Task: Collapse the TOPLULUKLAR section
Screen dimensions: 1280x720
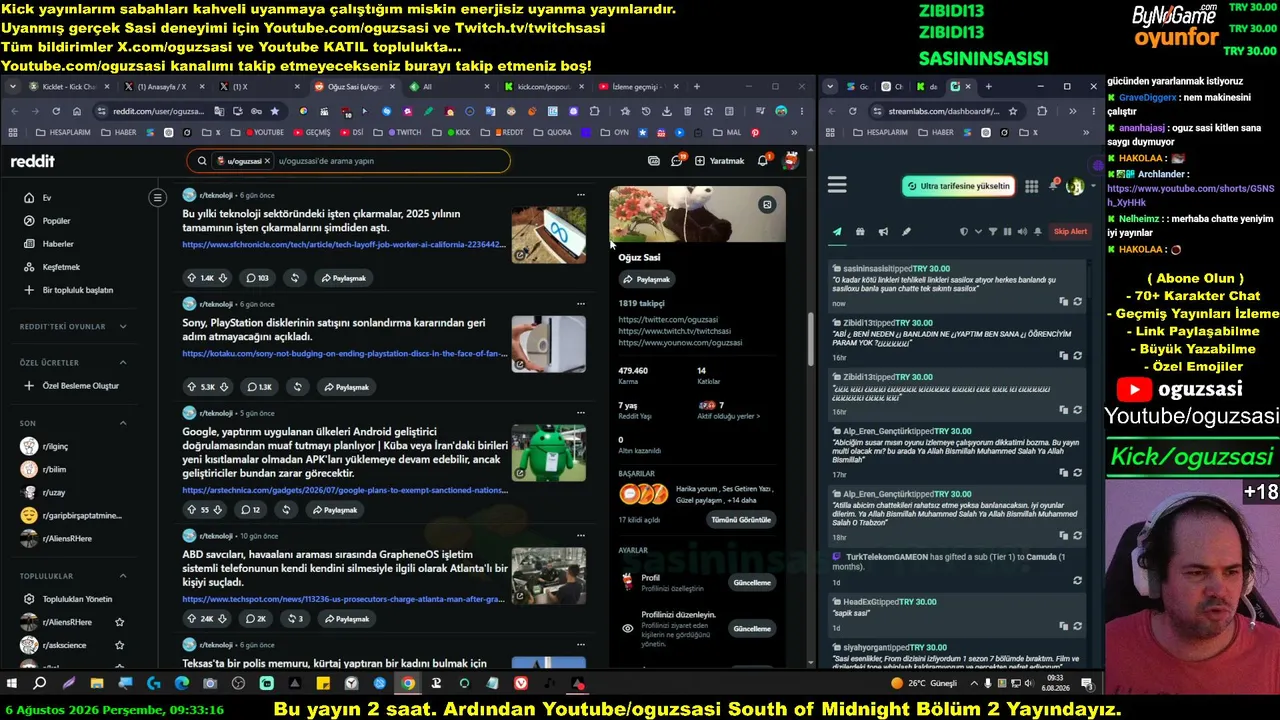Action: [74, 576]
